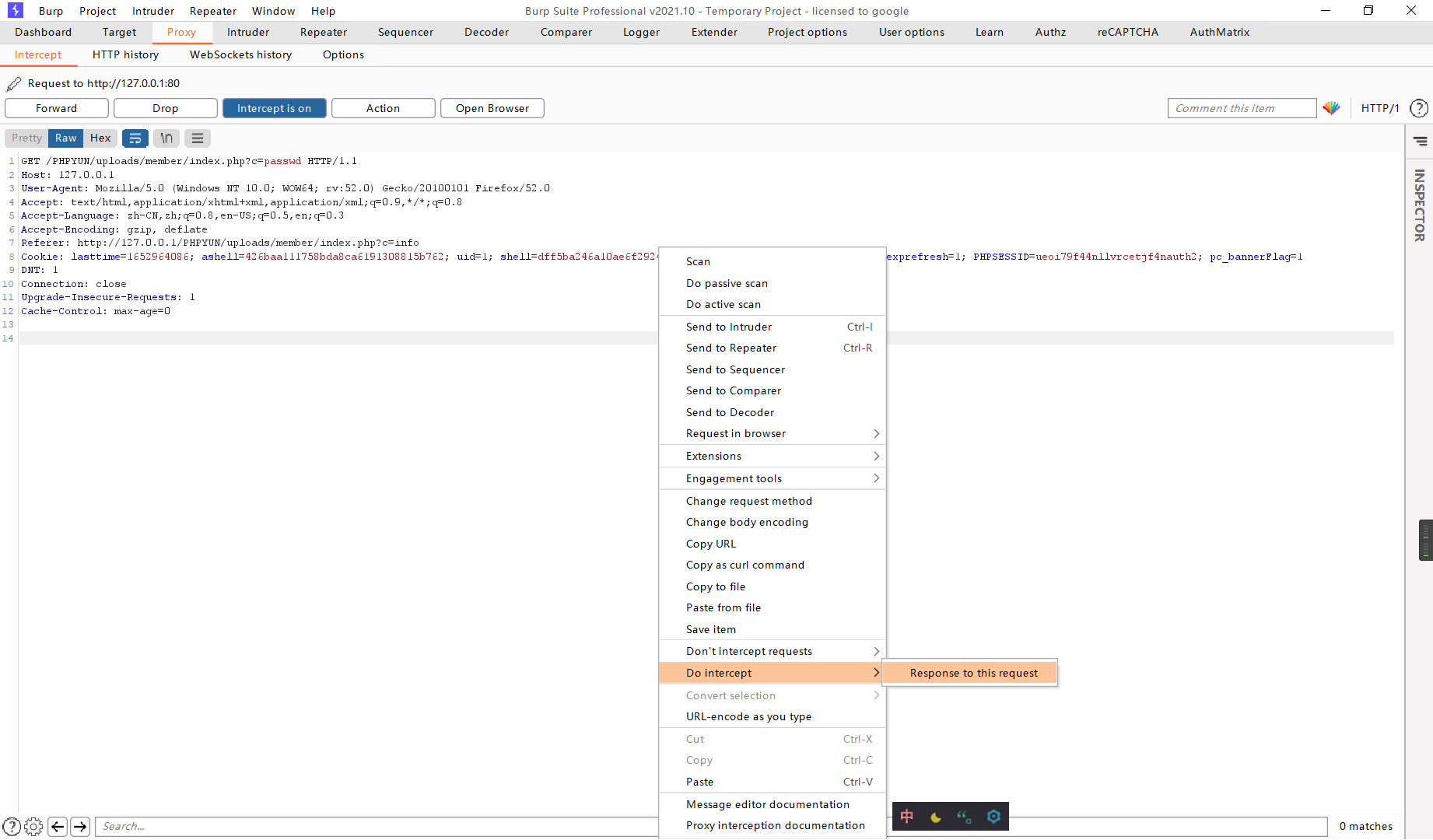Open the message editor hamburger menu

coord(198,138)
